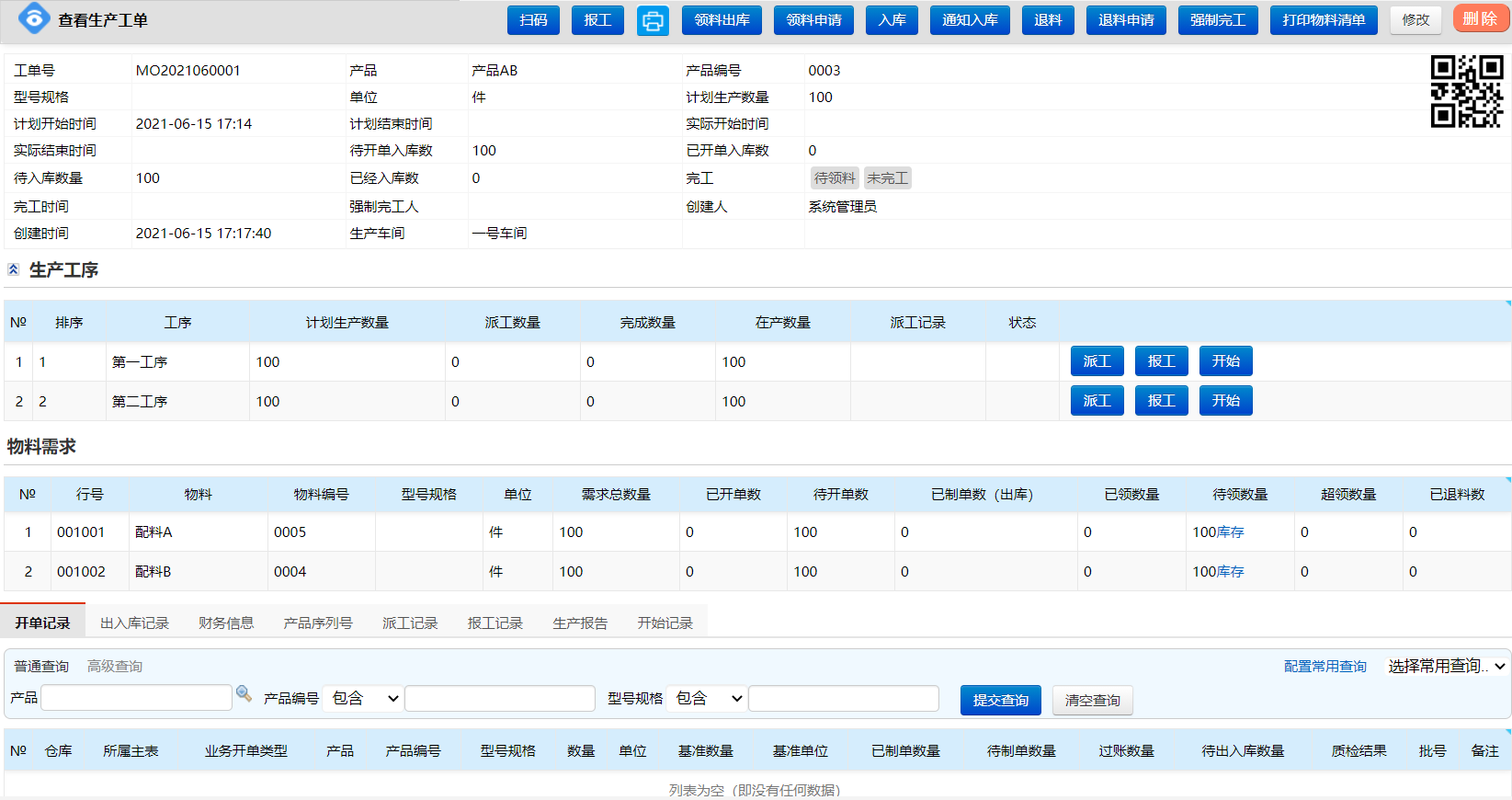Open the 生产报告 tab

[x=580, y=623]
